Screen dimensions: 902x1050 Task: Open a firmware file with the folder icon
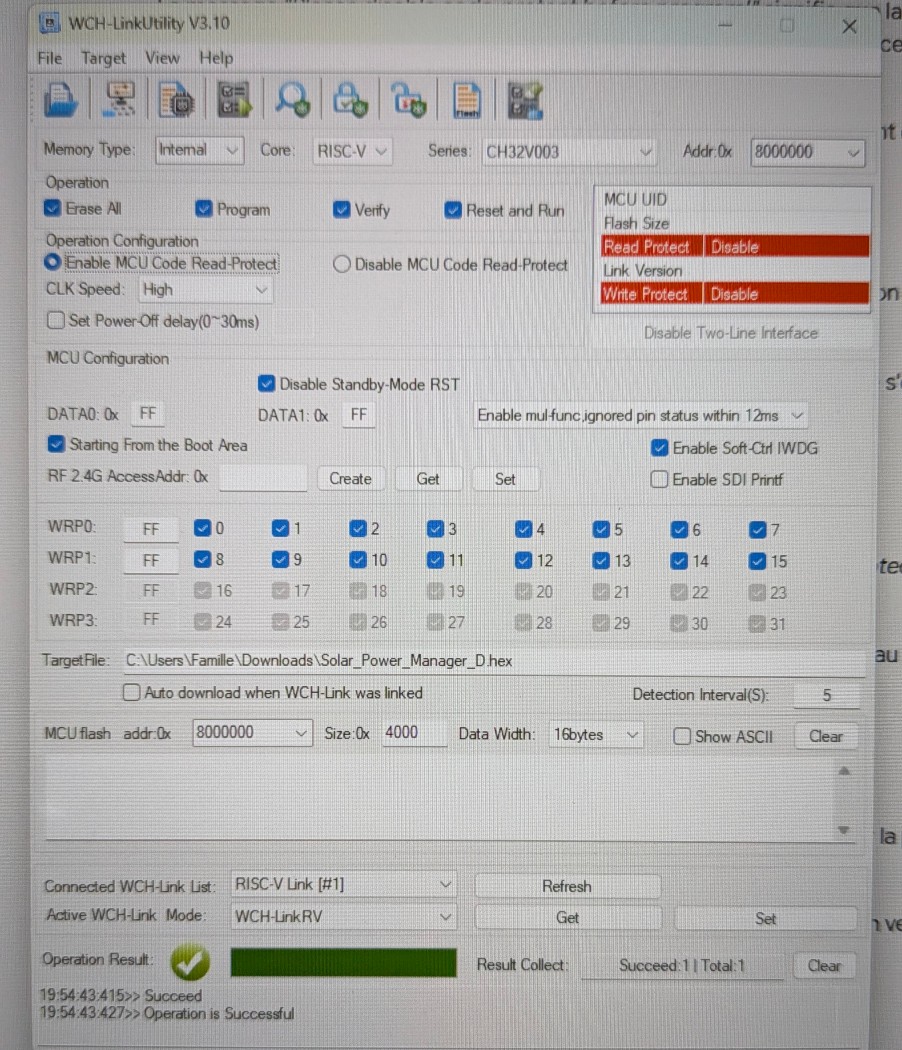[x=61, y=100]
